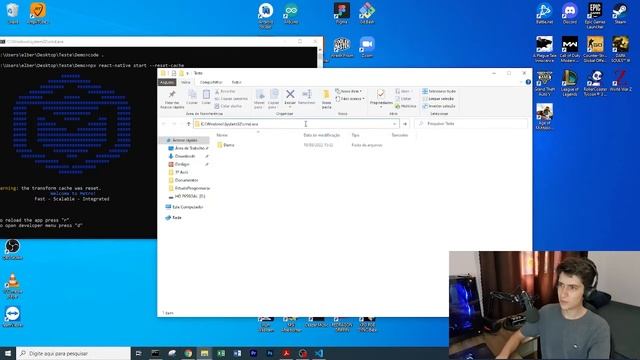
Task: Click the go arrow beside address bar
Action: coord(405,124)
